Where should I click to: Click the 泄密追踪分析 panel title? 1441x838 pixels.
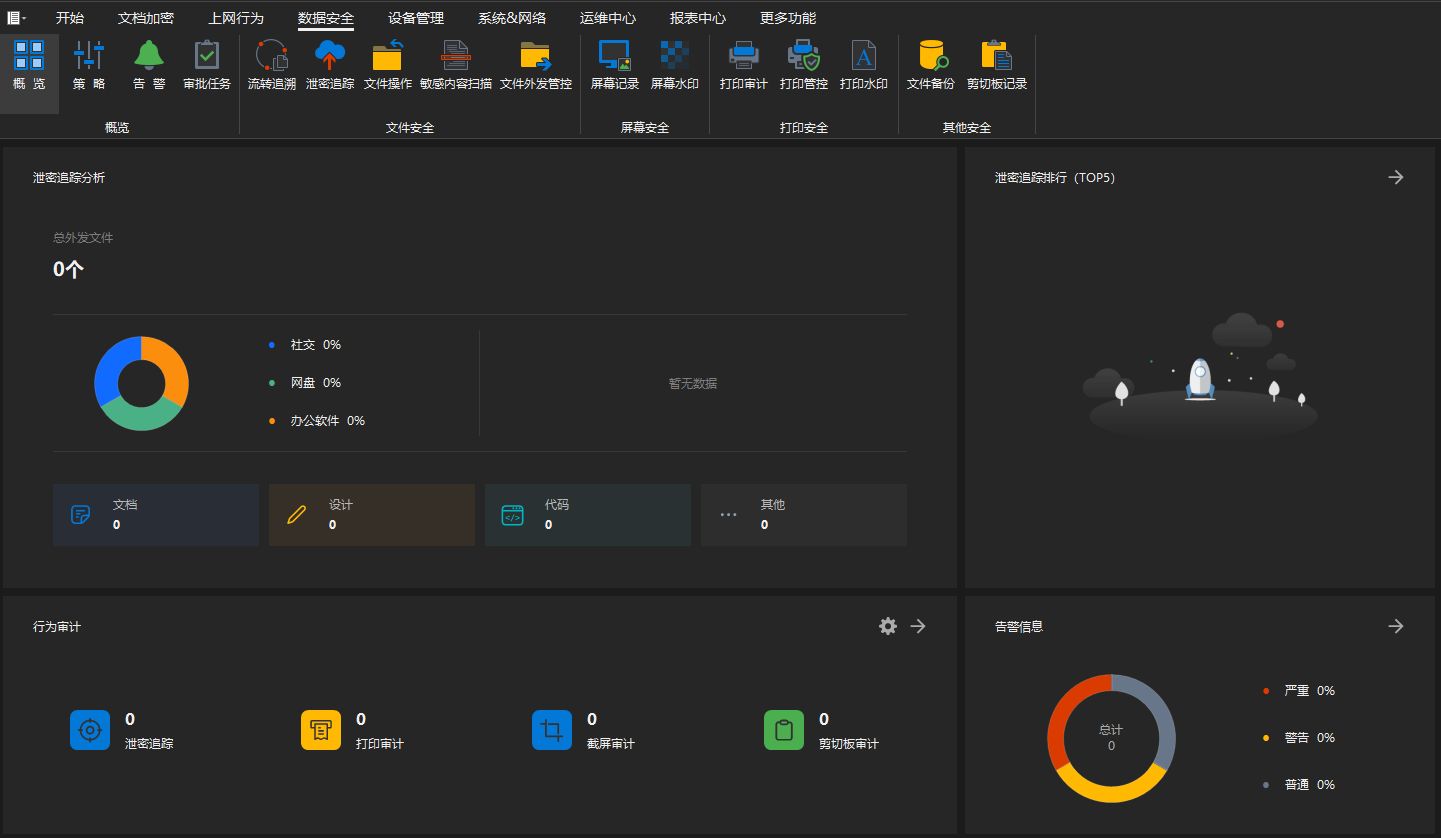69,177
